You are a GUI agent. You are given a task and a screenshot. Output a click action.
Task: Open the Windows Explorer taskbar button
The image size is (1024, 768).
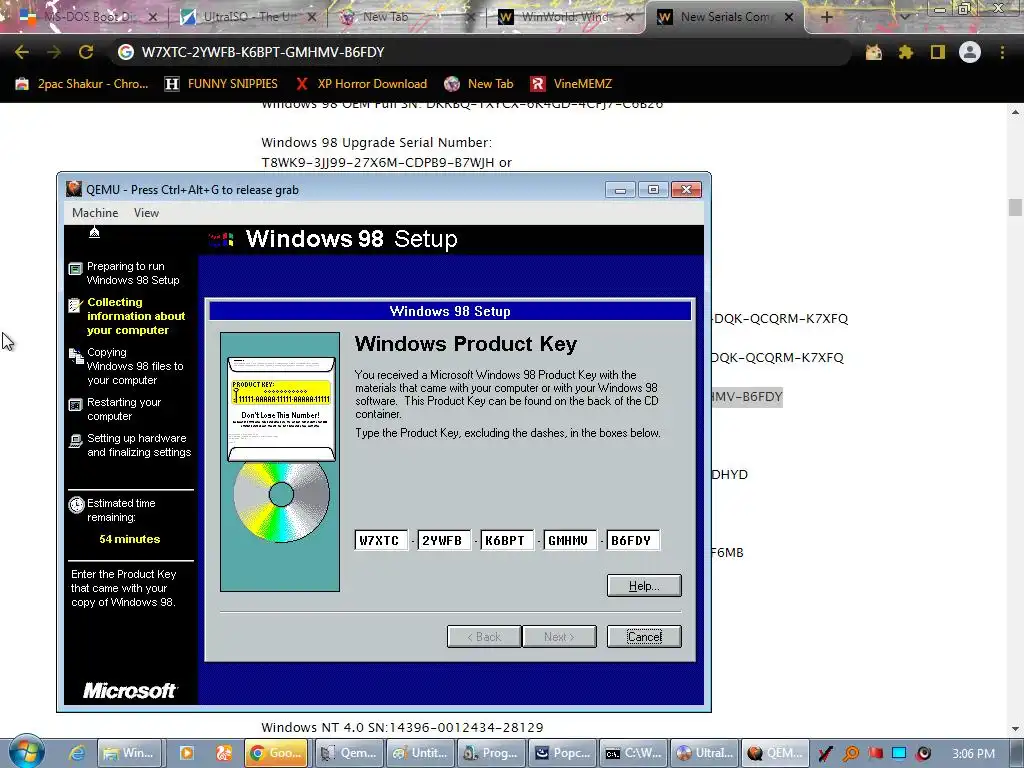point(129,753)
